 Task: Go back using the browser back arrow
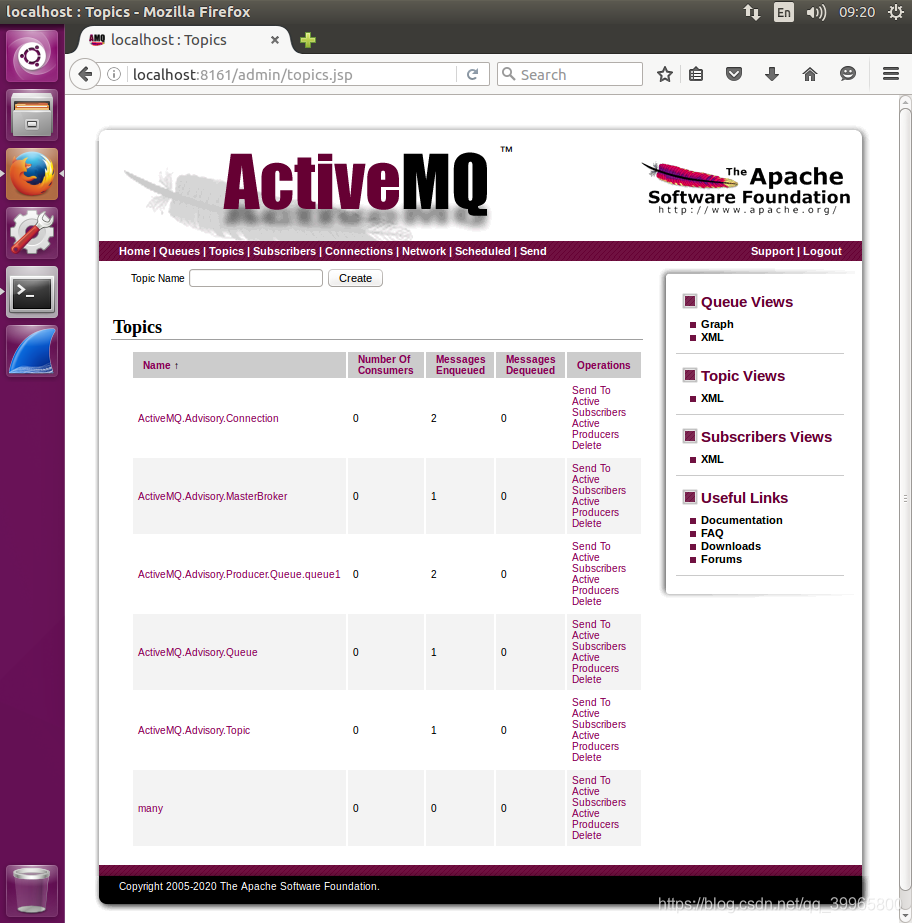[85, 75]
